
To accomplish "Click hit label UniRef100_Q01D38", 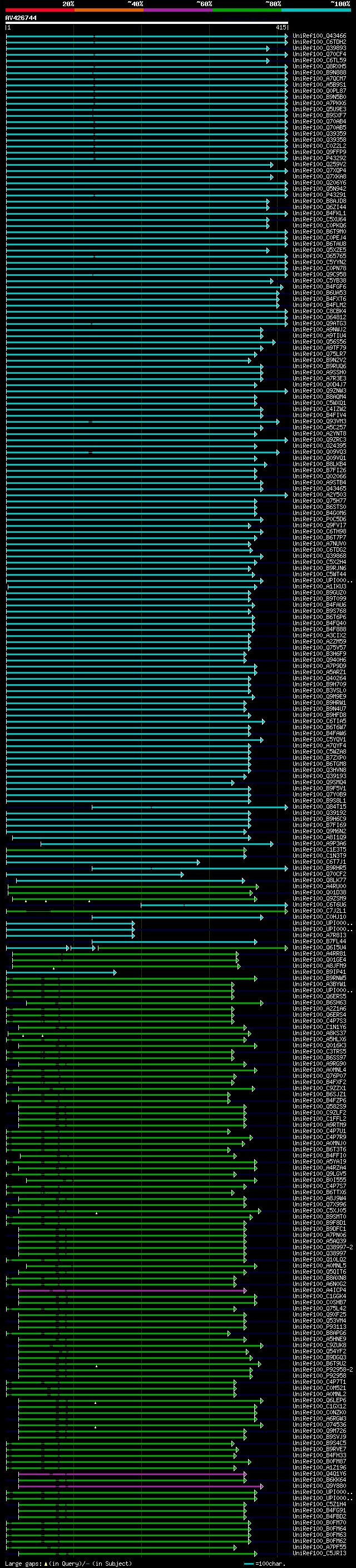I will 319,892.
